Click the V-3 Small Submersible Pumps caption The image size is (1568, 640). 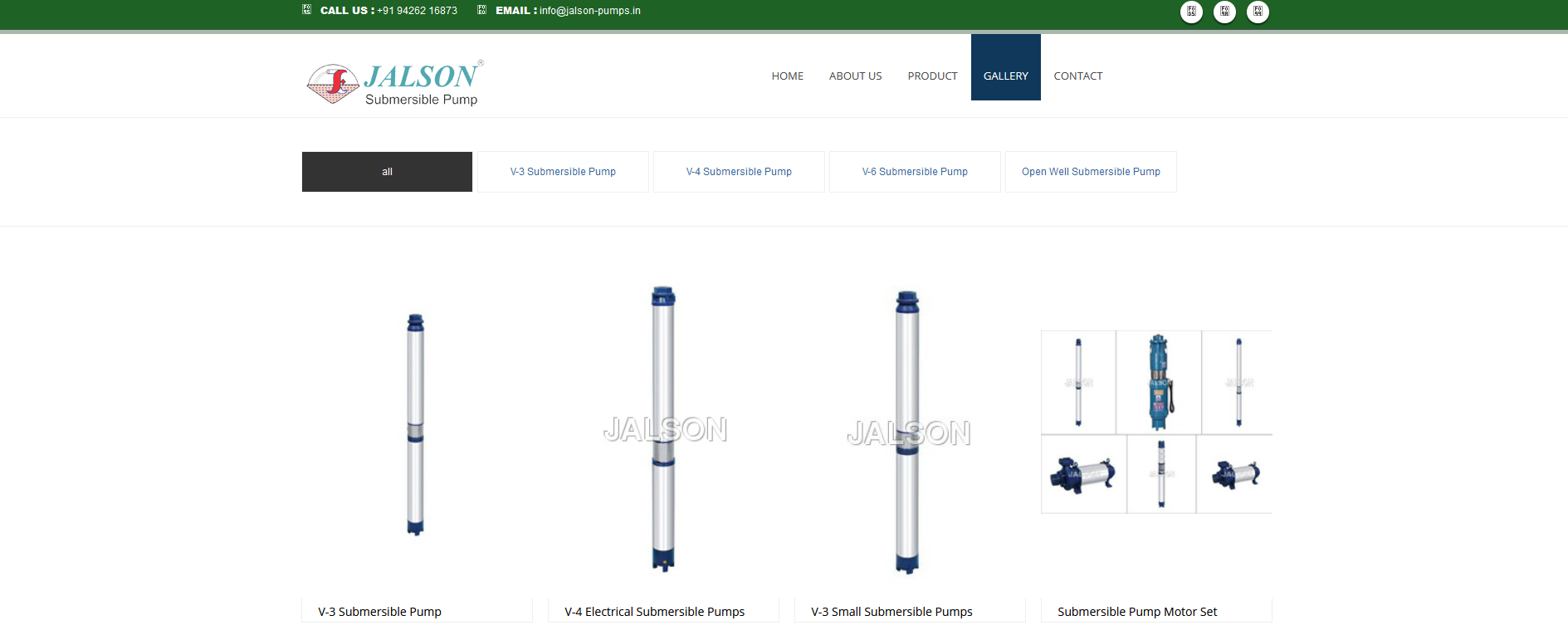coord(891,612)
